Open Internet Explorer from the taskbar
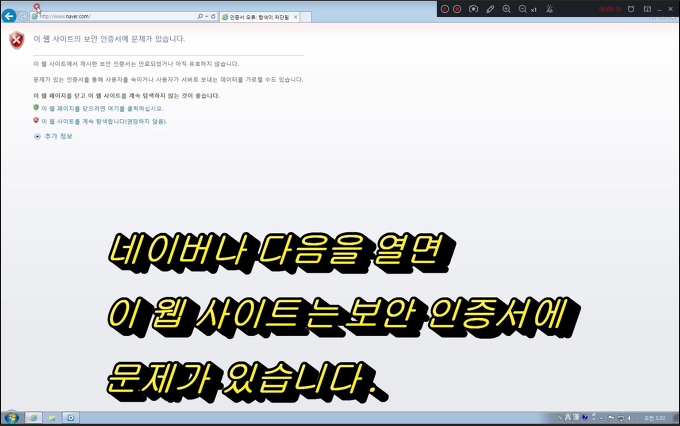Viewport: 680px width, 426px height. [33, 418]
